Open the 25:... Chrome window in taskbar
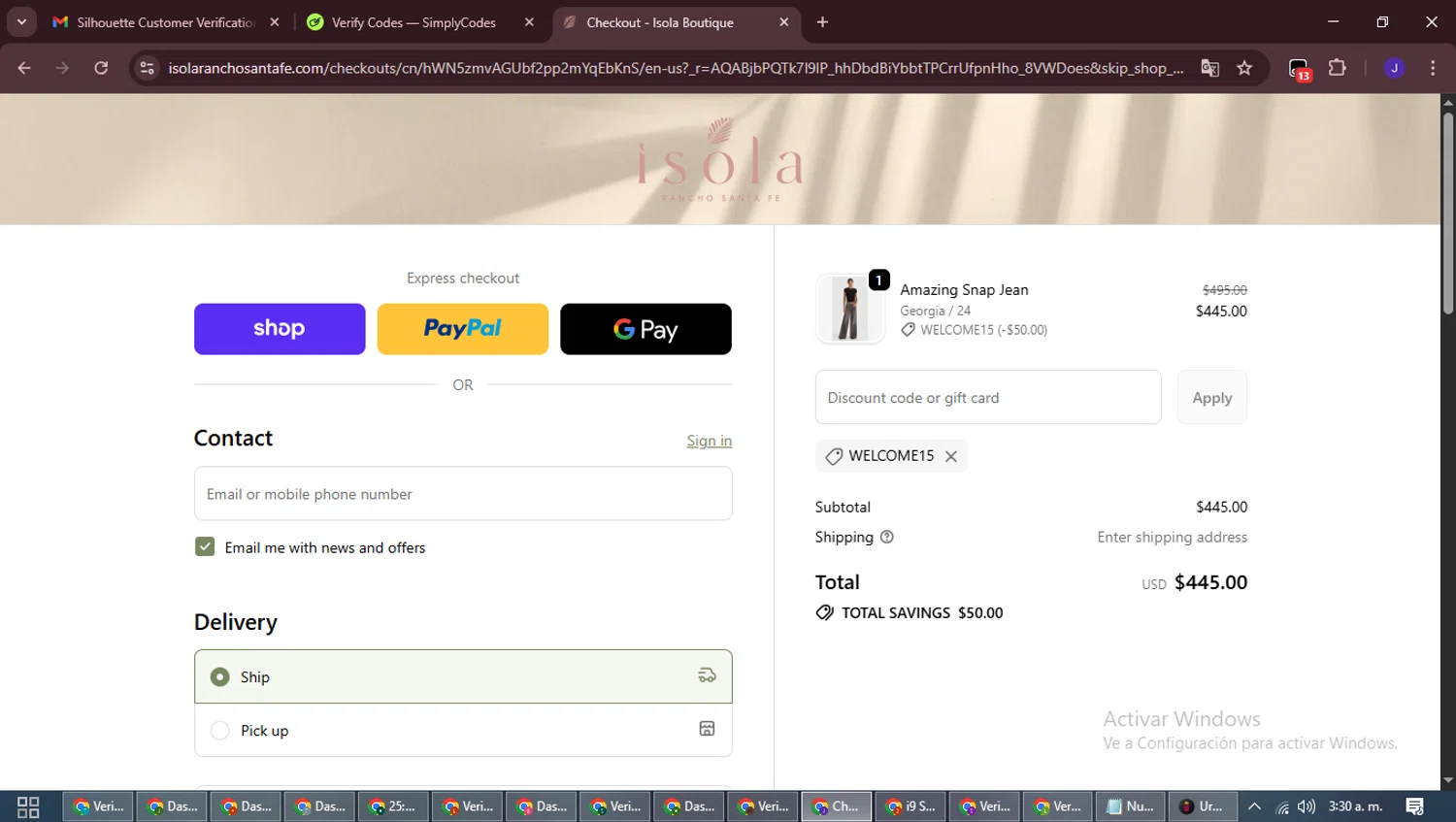The image size is (1456, 822). [393, 806]
